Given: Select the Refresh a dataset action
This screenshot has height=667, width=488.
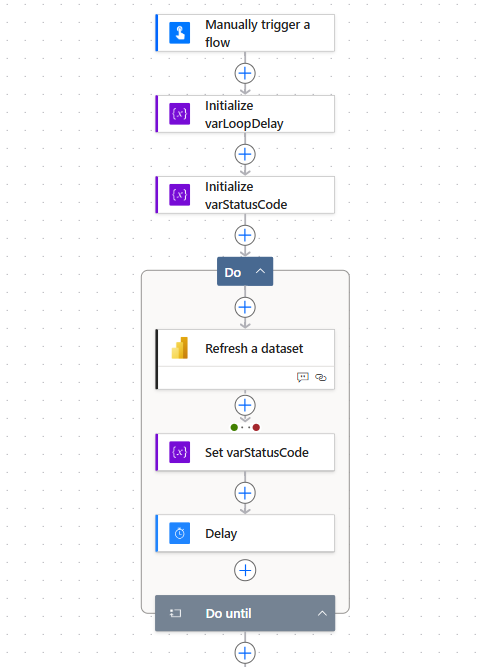Looking at the screenshot, I should pos(245,359).
